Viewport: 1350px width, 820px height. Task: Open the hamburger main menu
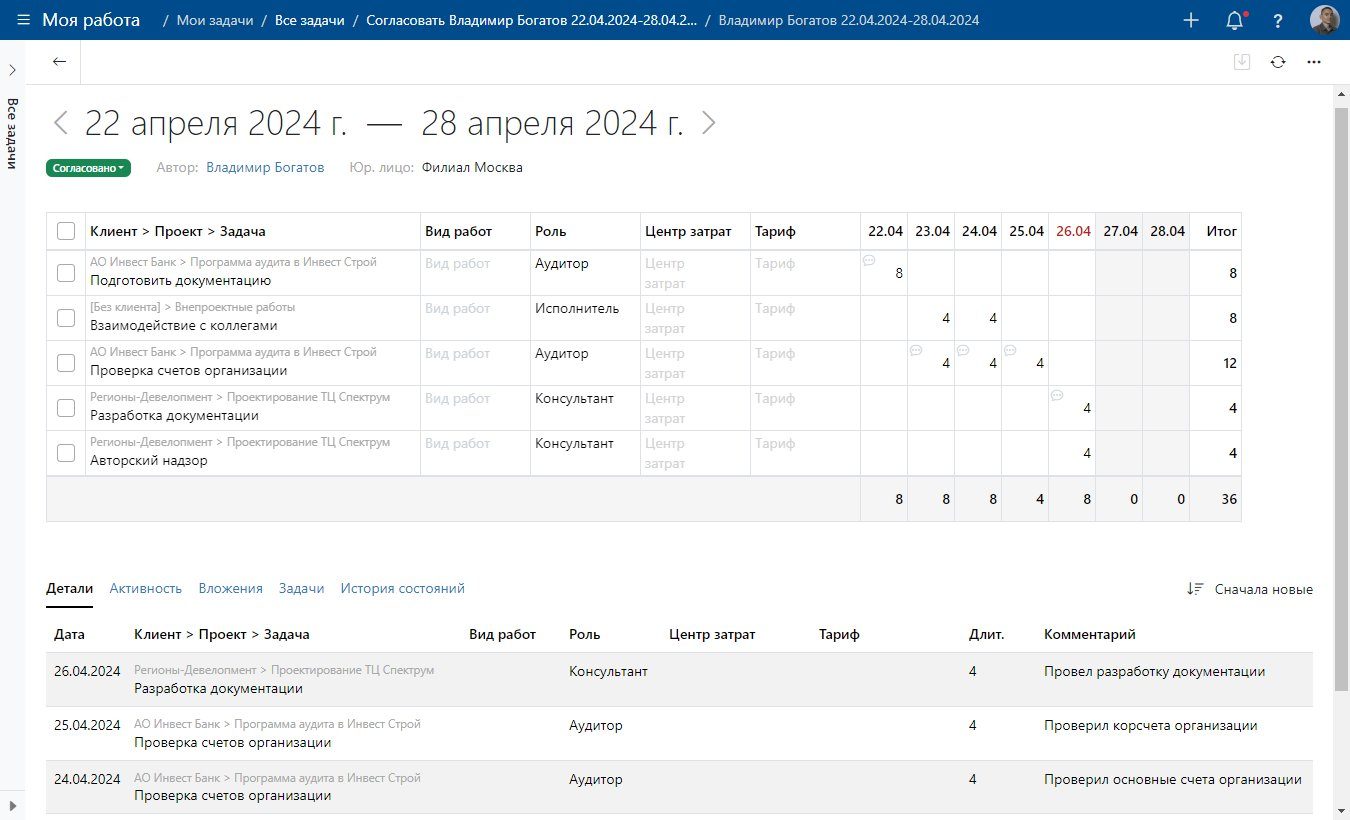[x=23, y=20]
